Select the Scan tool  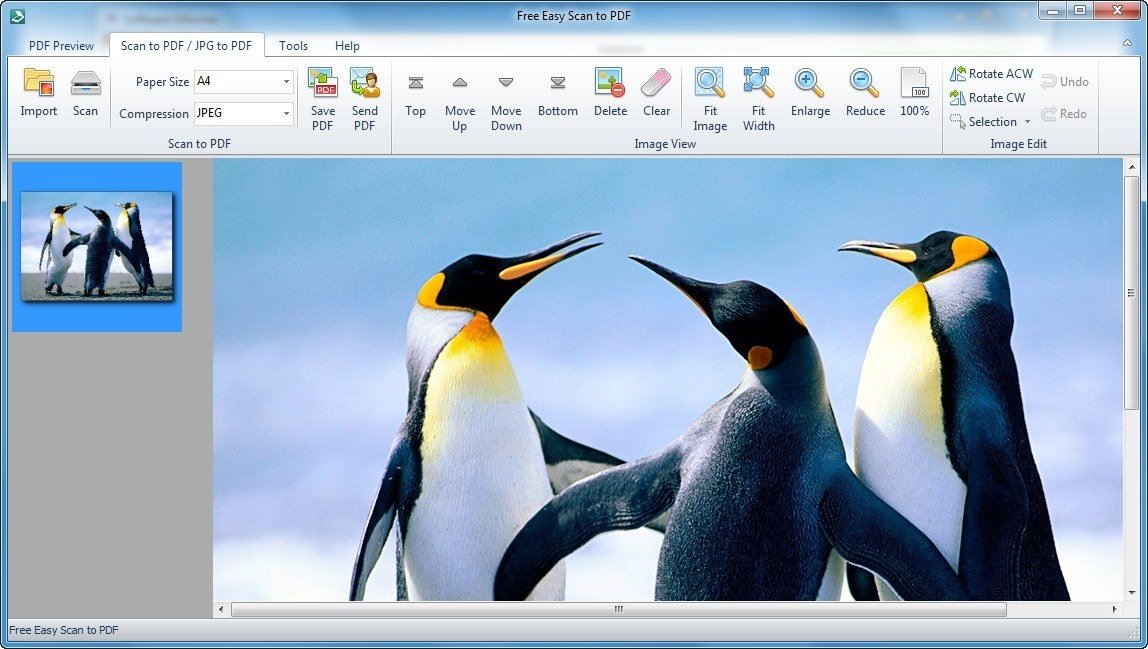click(85, 94)
